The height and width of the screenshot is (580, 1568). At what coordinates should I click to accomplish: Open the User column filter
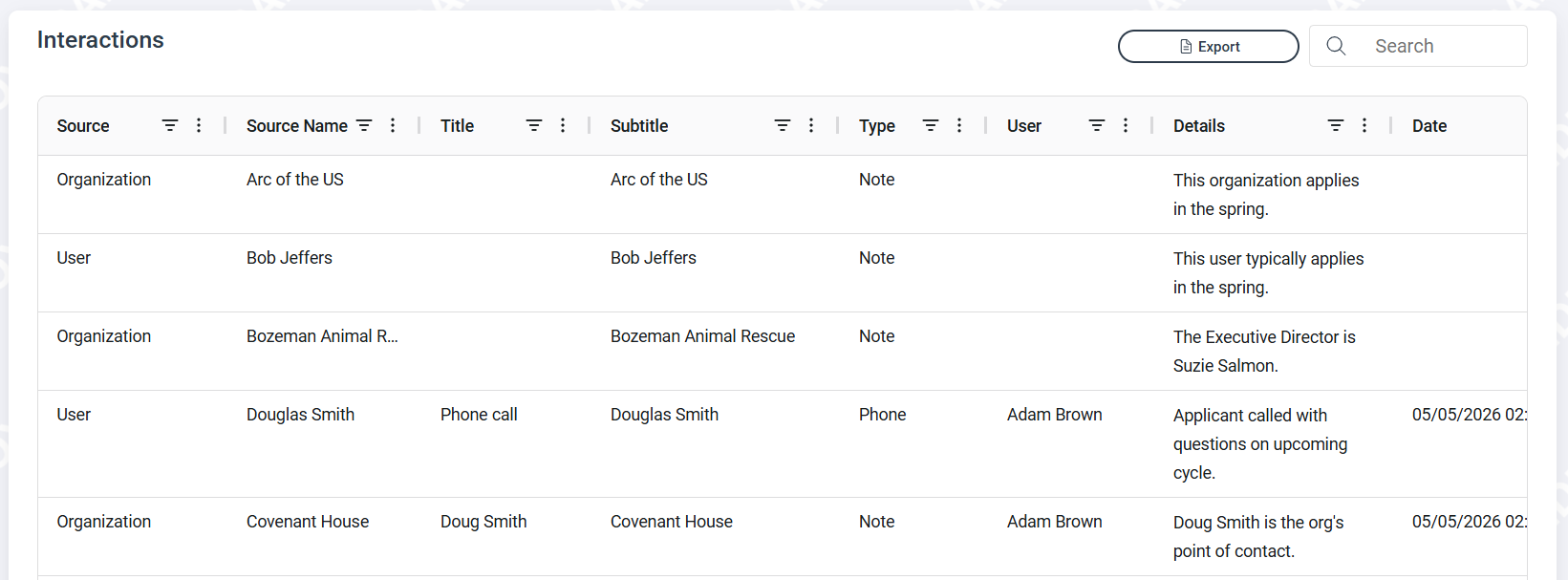click(x=1097, y=125)
